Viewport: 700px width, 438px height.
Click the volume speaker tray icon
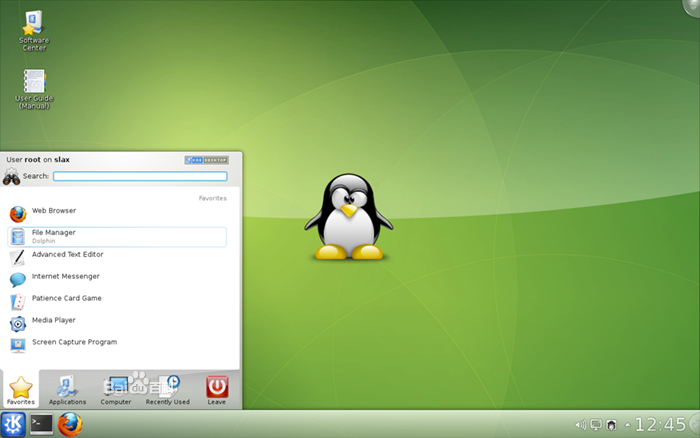point(581,425)
